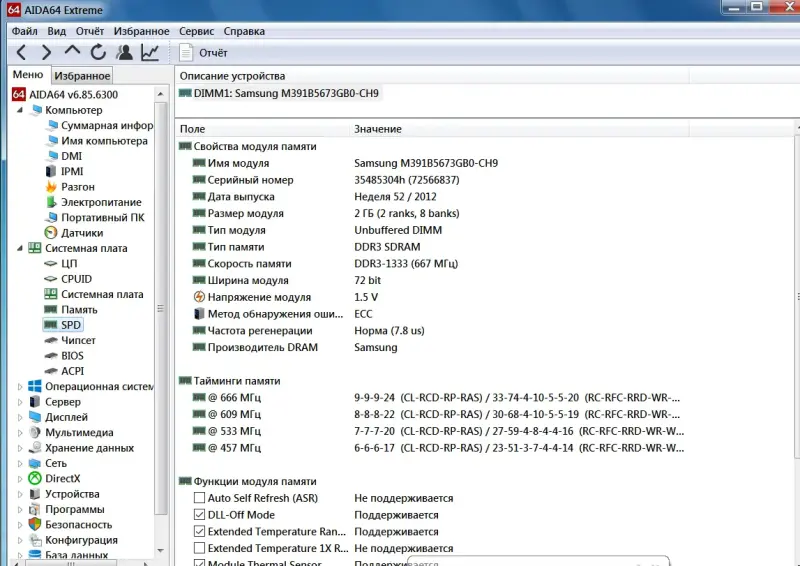Collapse the Компьютер tree branch
Image resolution: width=800 pixels, height=566 pixels.
click(20, 110)
